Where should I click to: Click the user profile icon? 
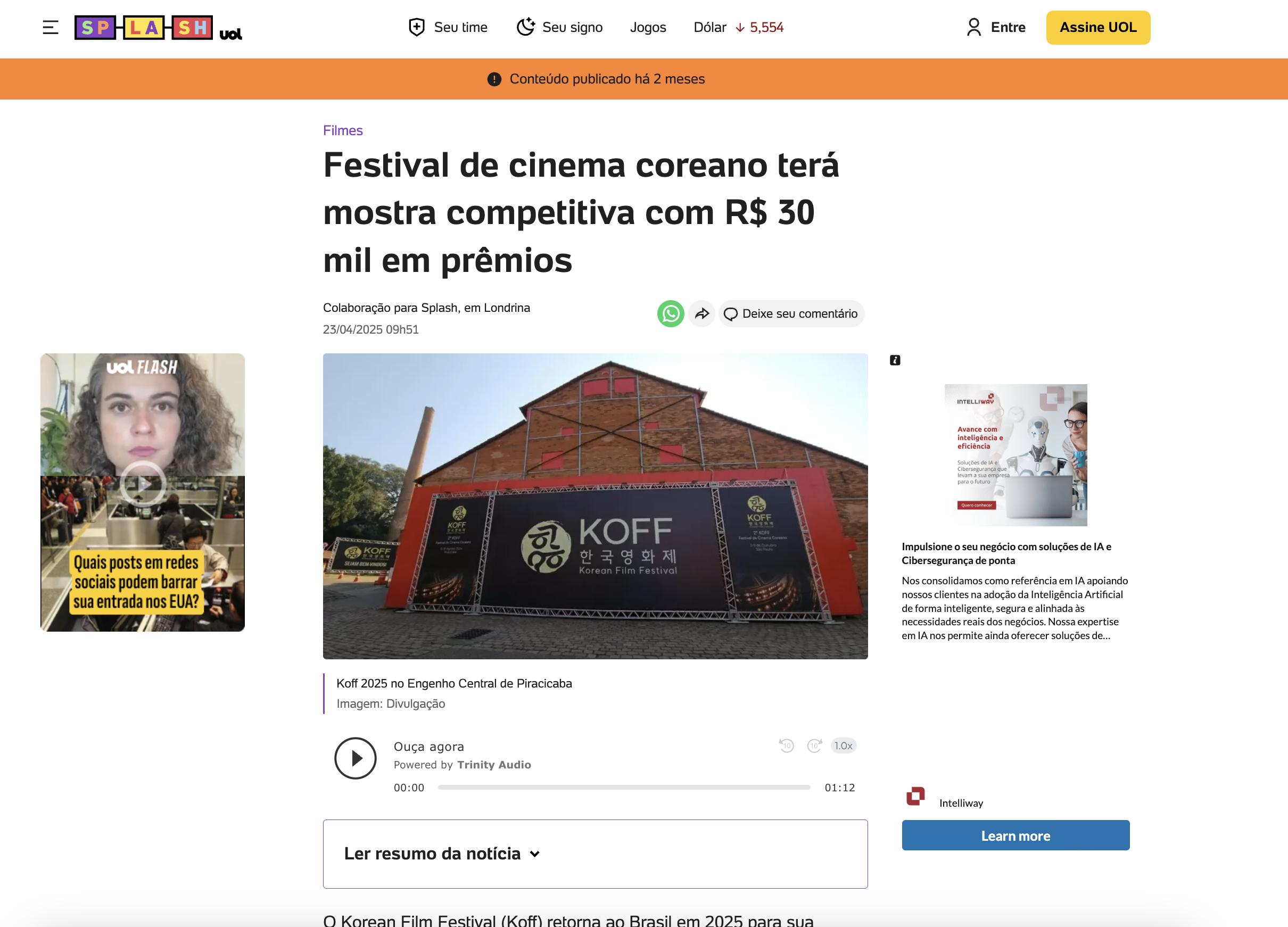tap(973, 27)
